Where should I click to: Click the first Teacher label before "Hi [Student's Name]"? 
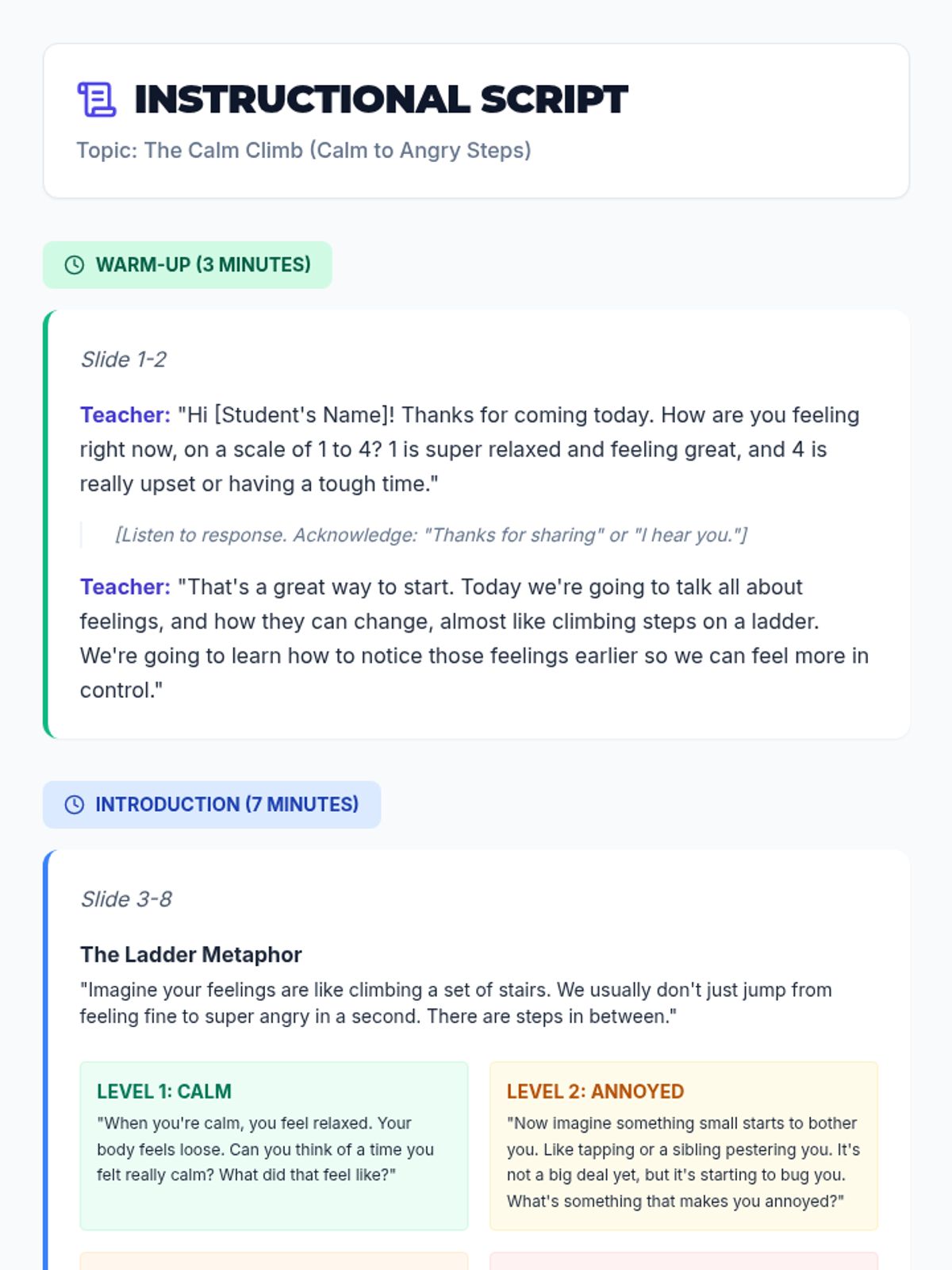125,415
